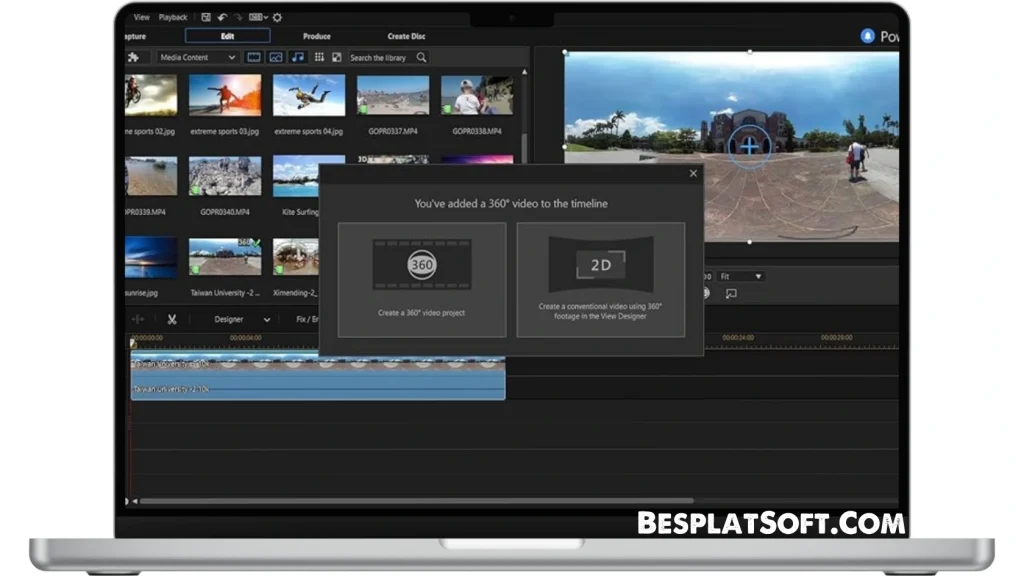Switch to the Produce tab

[316, 36]
